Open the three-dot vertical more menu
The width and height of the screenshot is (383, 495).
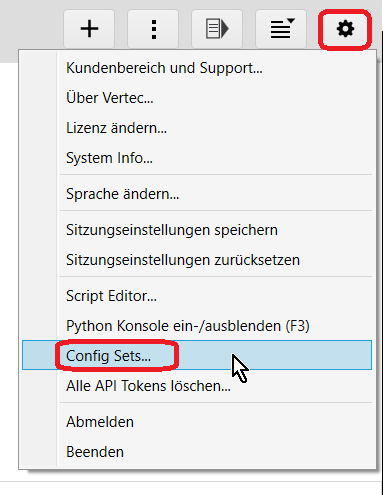153,29
